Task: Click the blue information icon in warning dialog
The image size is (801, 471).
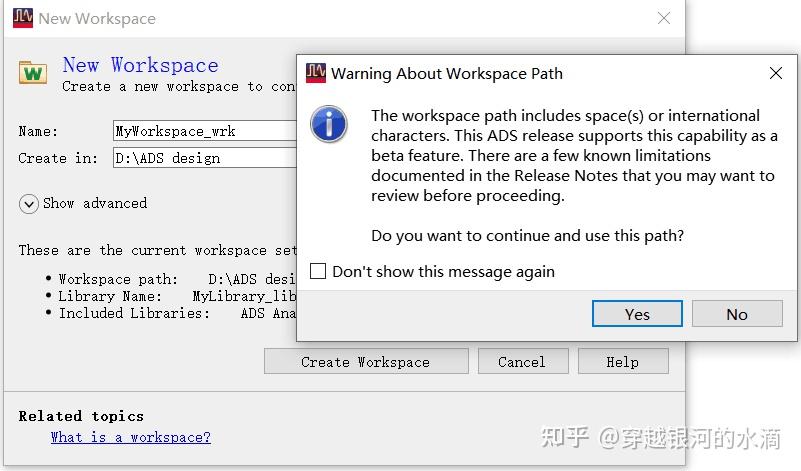Action: click(328, 124)
